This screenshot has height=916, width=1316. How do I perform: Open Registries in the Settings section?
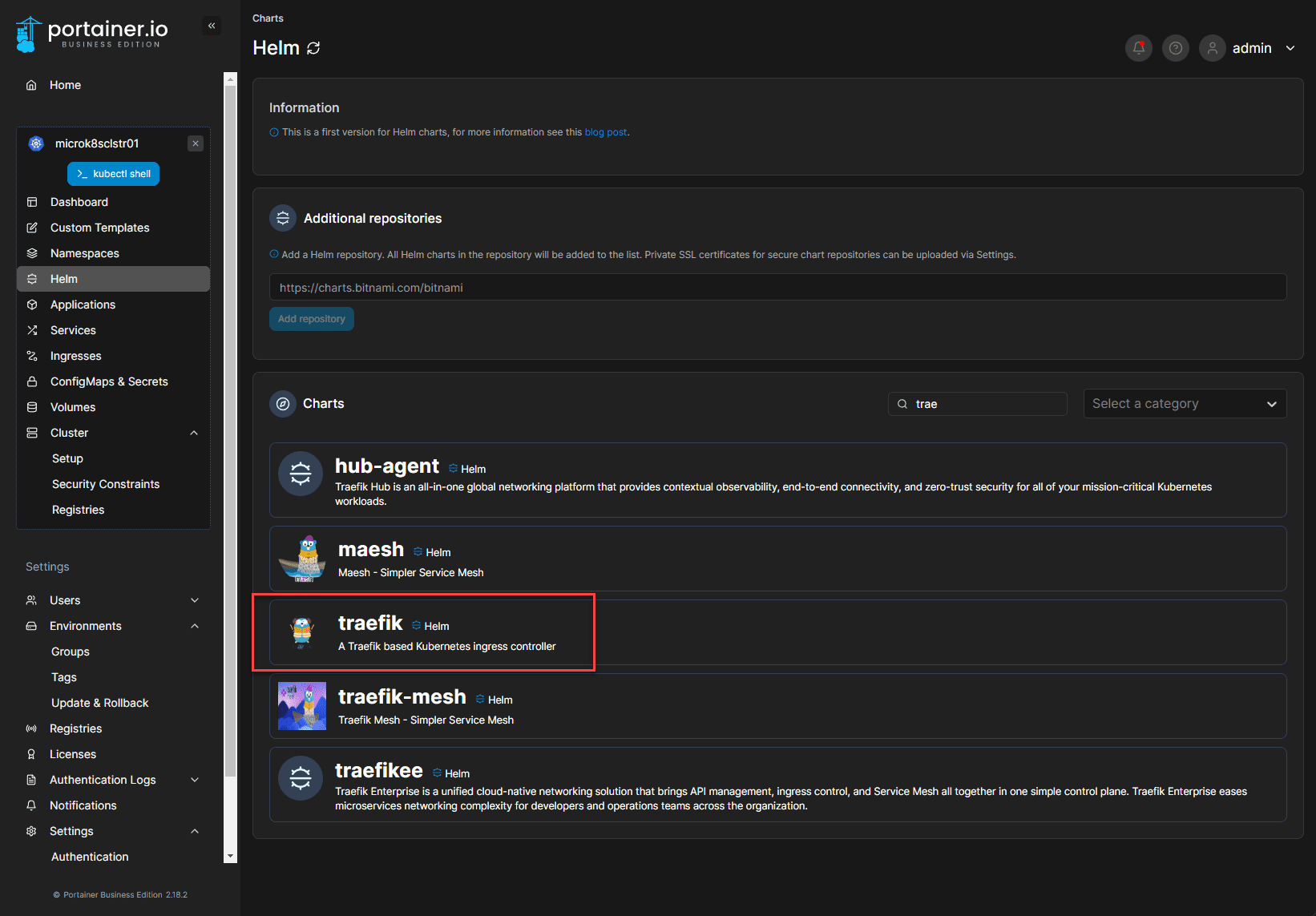click(x=75, y=728)
